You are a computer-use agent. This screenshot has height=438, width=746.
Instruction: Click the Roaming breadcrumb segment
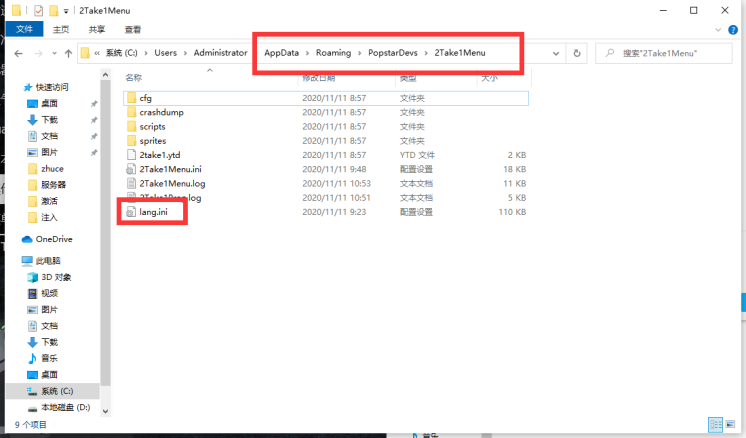point(334,53)
